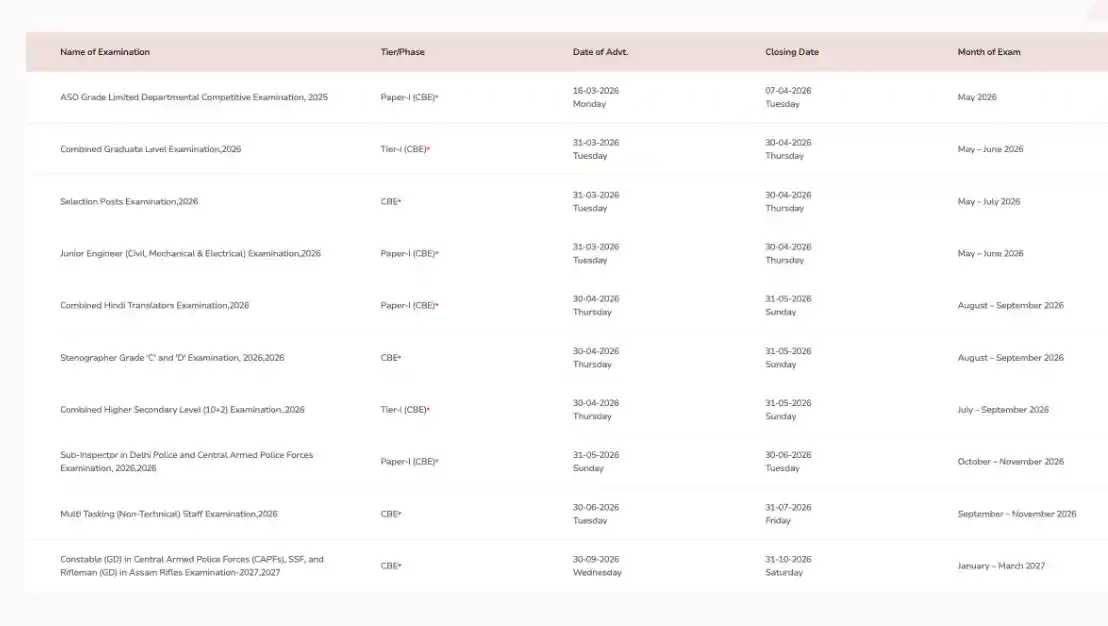Click Combined Hindi Translators Examination, 2026
The width and height of the screenshot is (1108, 626).
[x=155, y=306]
